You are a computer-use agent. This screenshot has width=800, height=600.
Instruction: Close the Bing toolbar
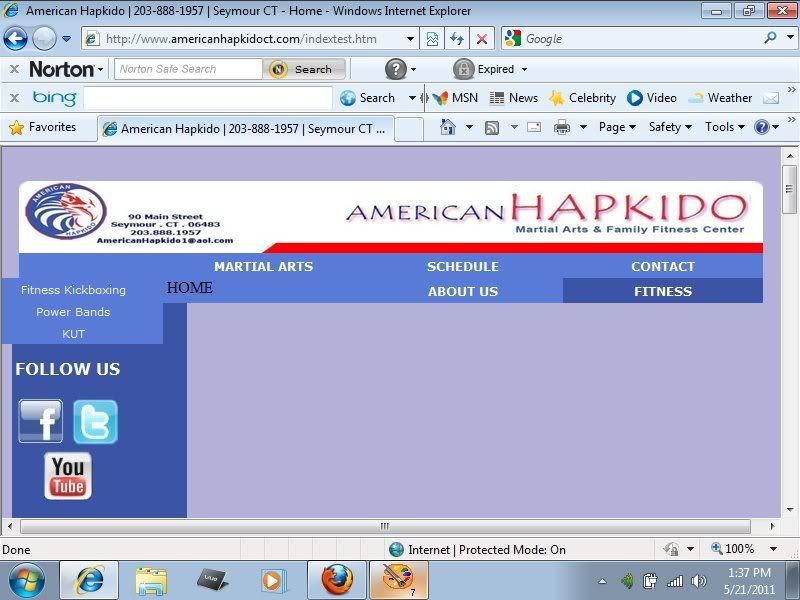tap(14, 97)
